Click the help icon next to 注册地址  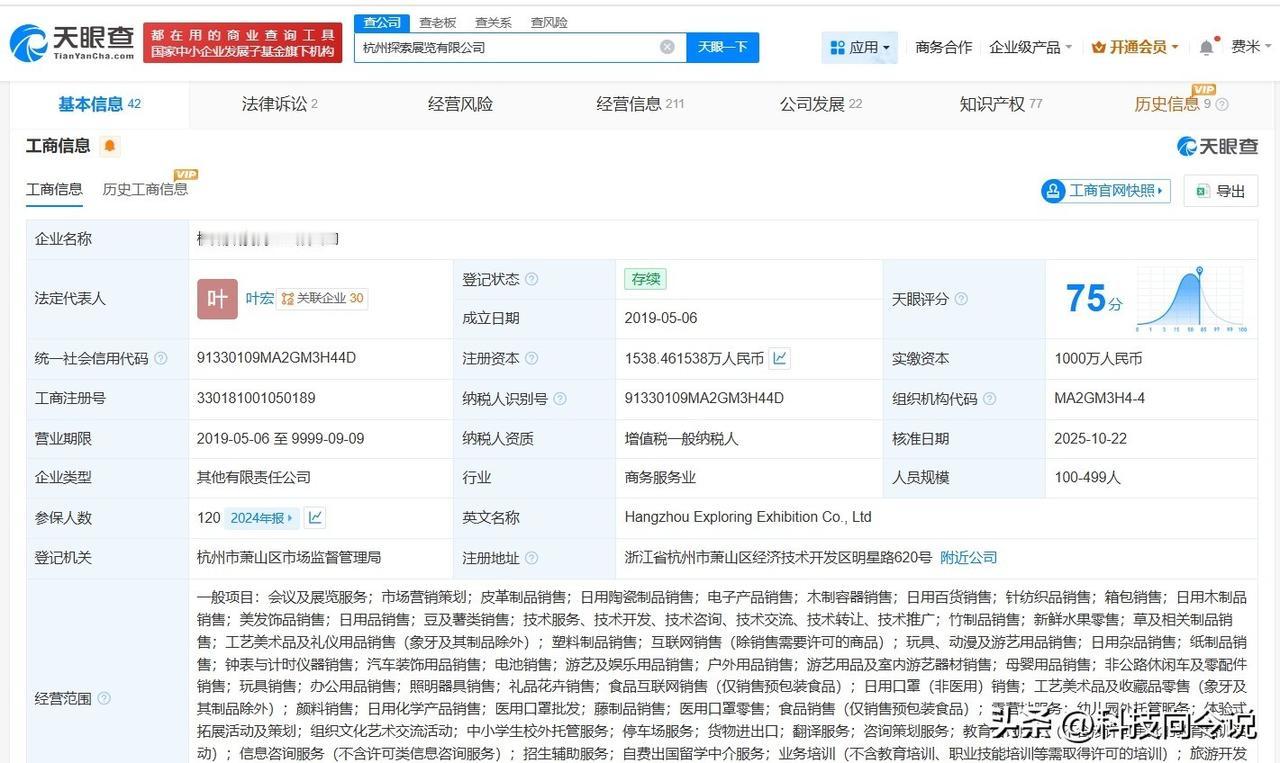point(531,557)
